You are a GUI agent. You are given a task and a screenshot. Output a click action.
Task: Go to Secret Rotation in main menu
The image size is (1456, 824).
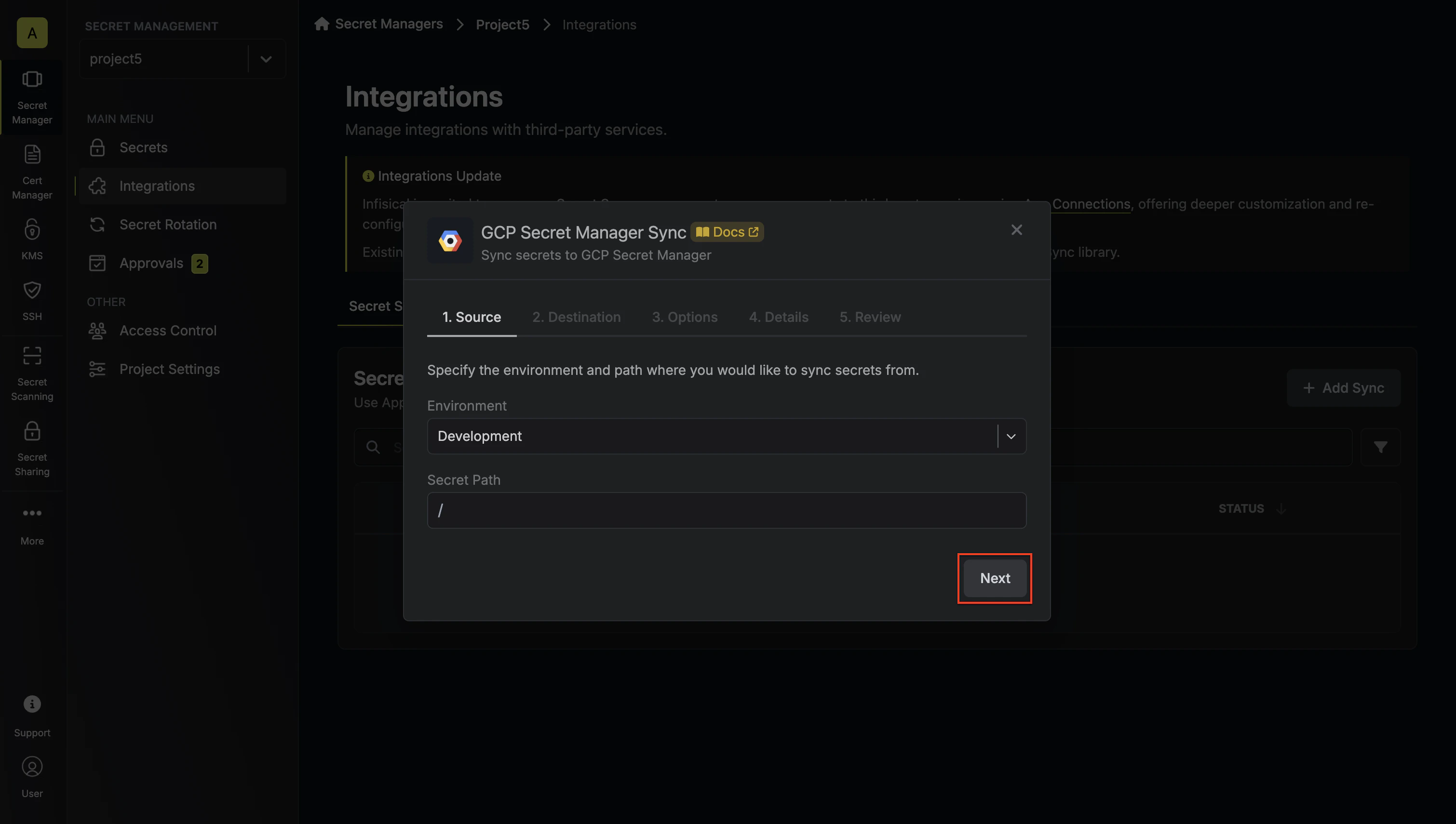182,224
